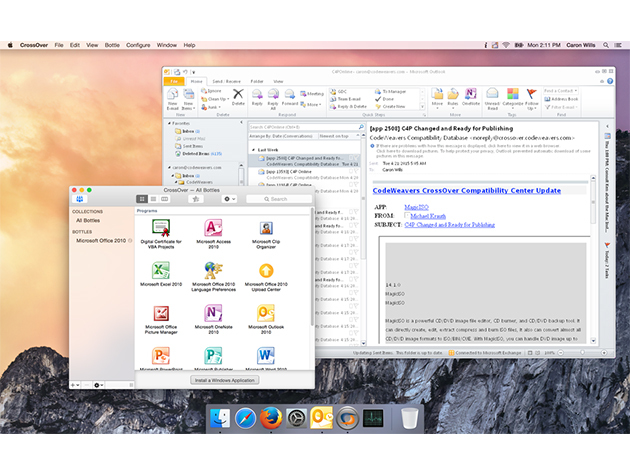
Task: Open Microsoft Access 2010 program icon
Action: click(x=212, y=229)
